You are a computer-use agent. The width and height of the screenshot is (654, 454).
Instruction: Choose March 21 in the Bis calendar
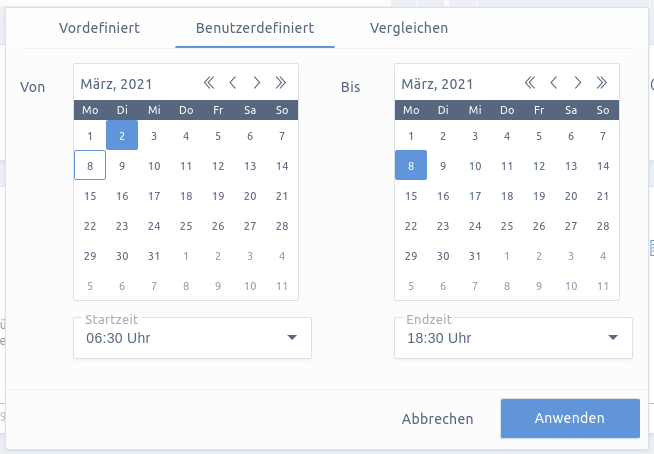(603, 196)
